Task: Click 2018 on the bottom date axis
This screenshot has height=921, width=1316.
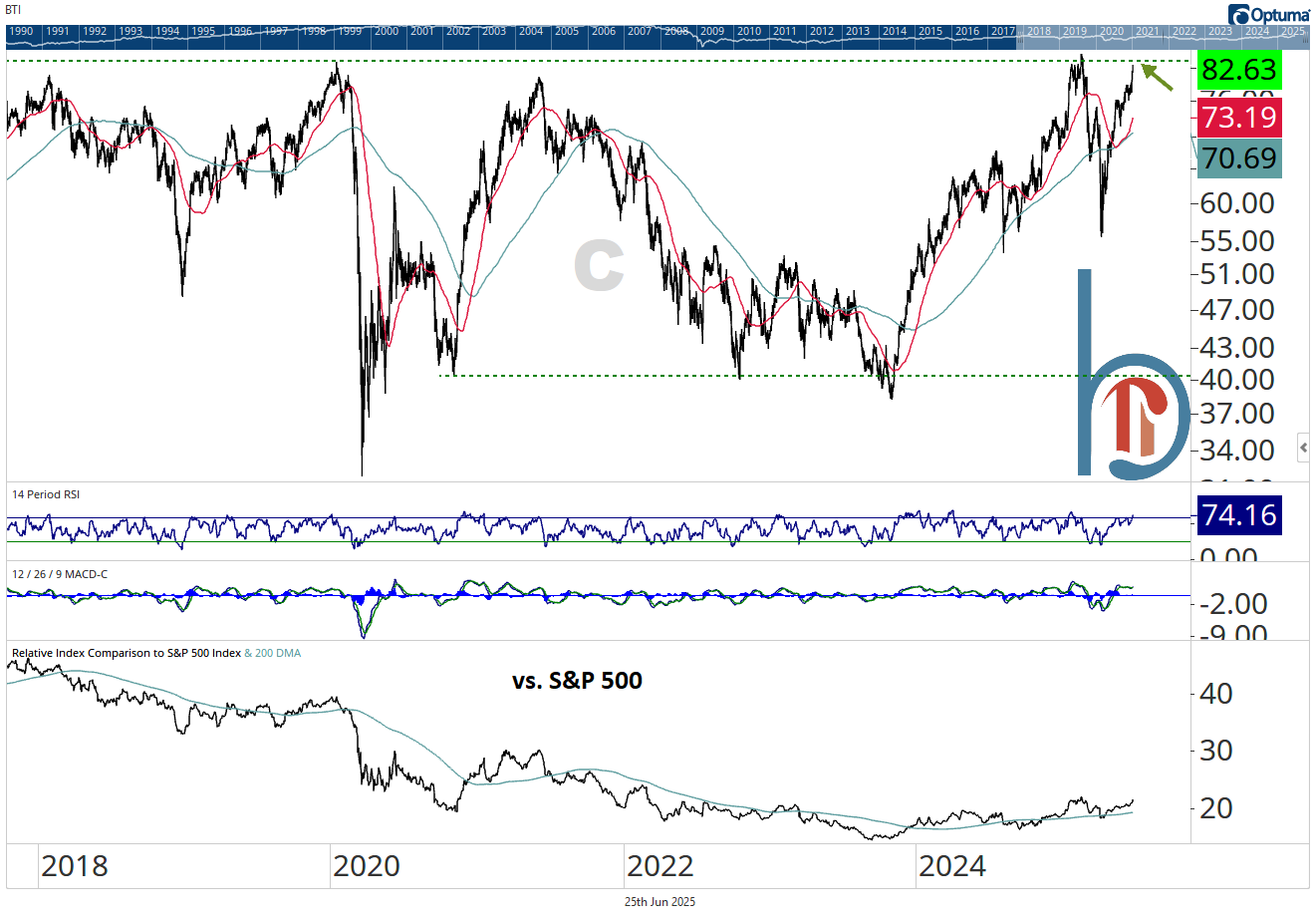Action: click(75, 866)
